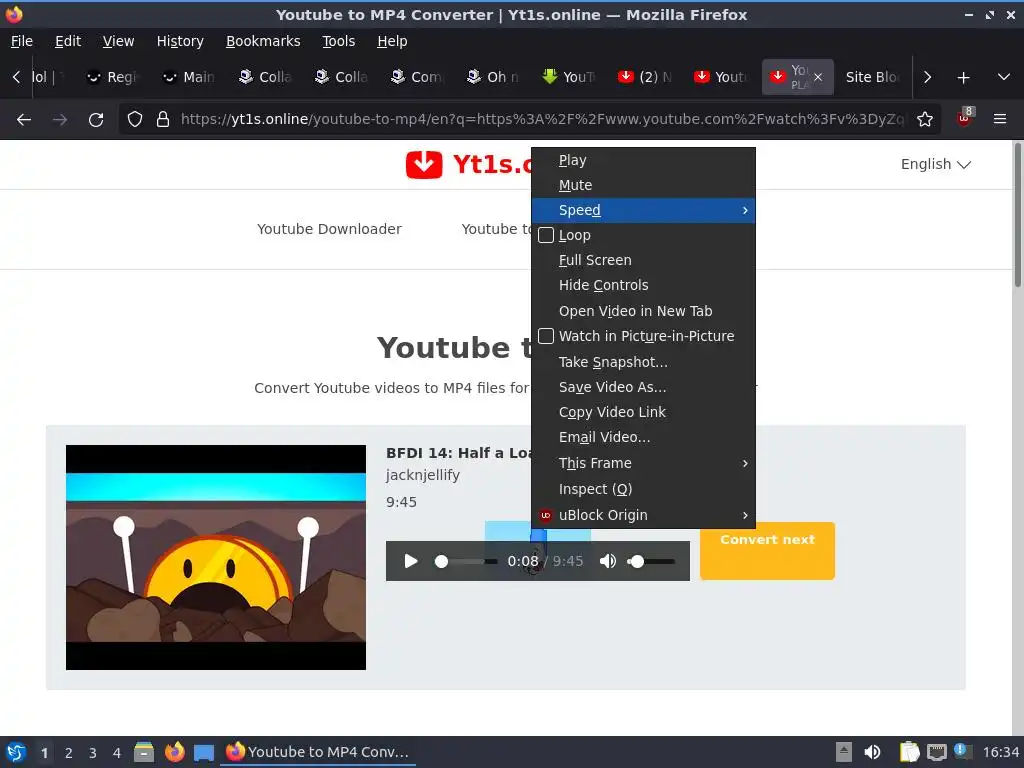
Task: Click the video seek progress slider
Action: click(x=466, y=561)
